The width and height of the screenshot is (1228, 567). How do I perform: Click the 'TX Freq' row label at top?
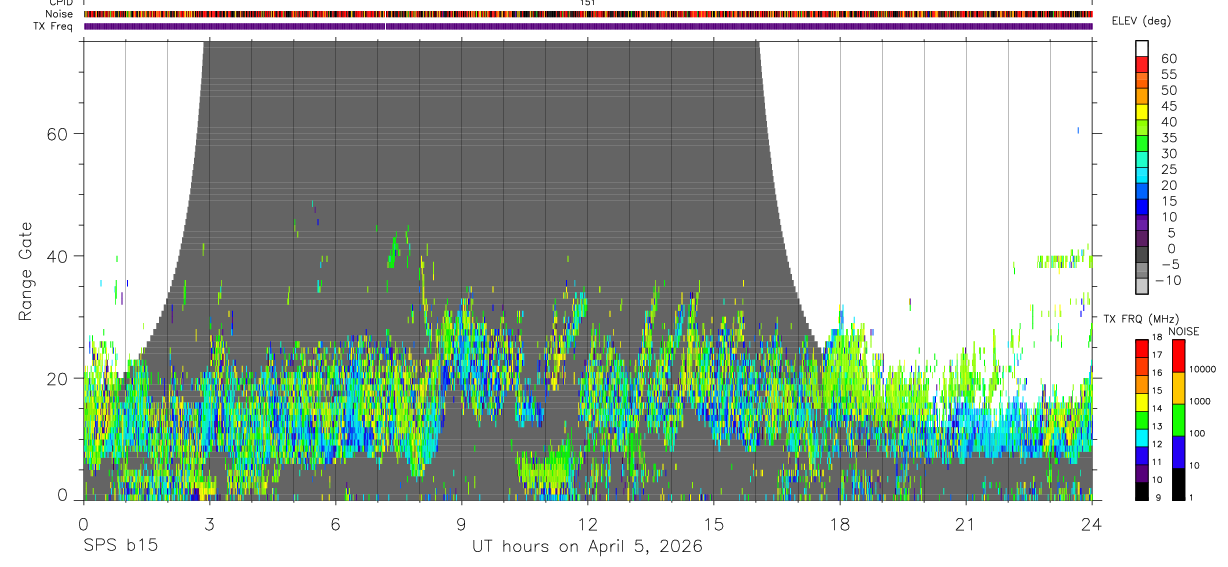point(54,26)
